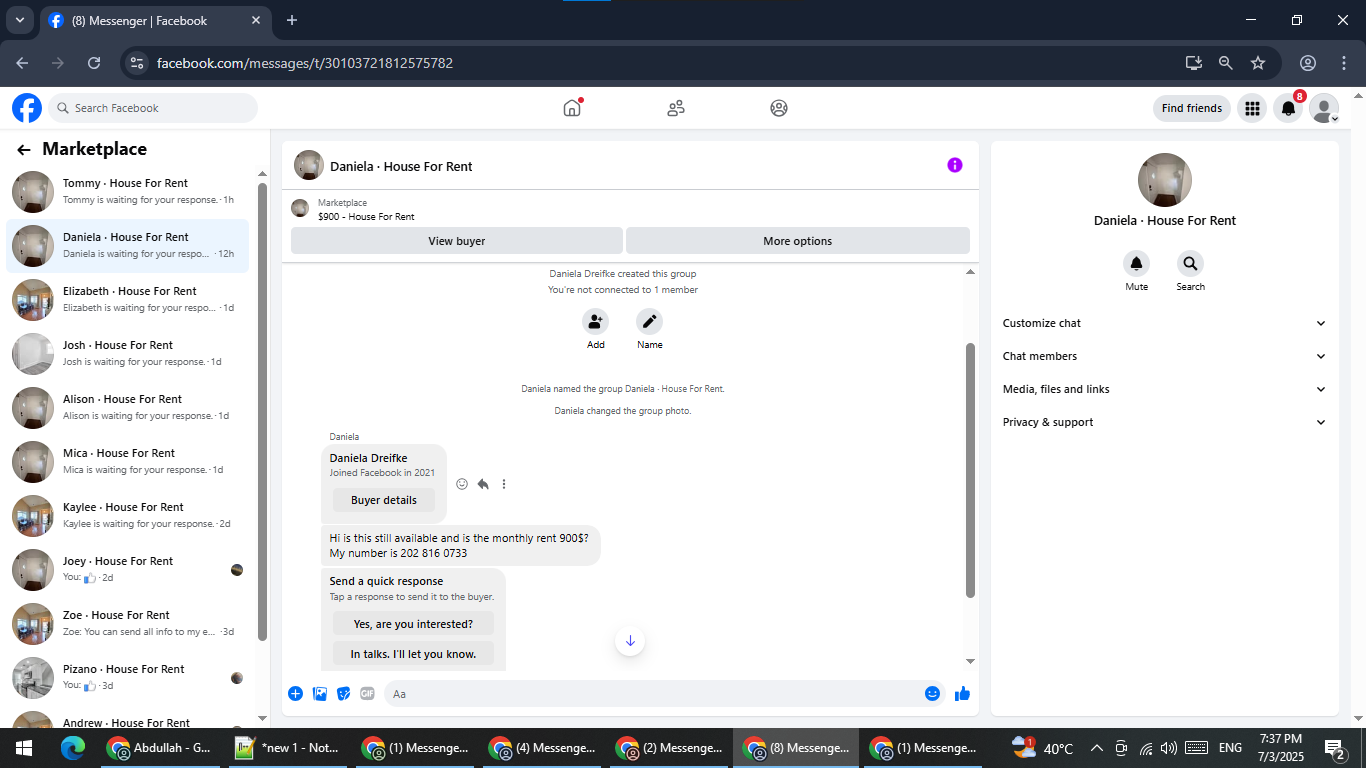1366x768 pixels.
Task: Jump to latest message arrow
Action: point(630,641)
